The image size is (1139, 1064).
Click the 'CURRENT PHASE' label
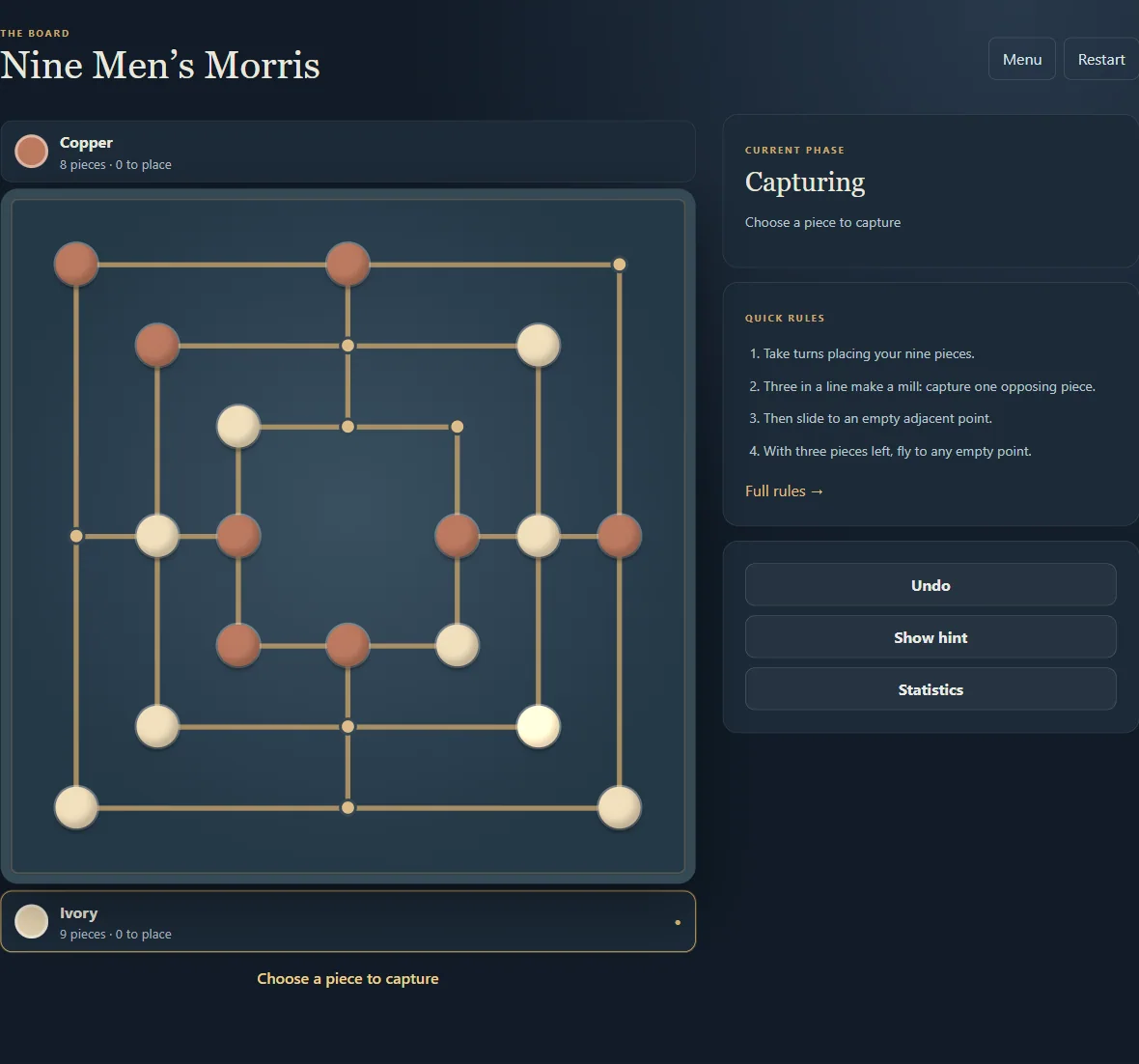(x=794, y=151)
